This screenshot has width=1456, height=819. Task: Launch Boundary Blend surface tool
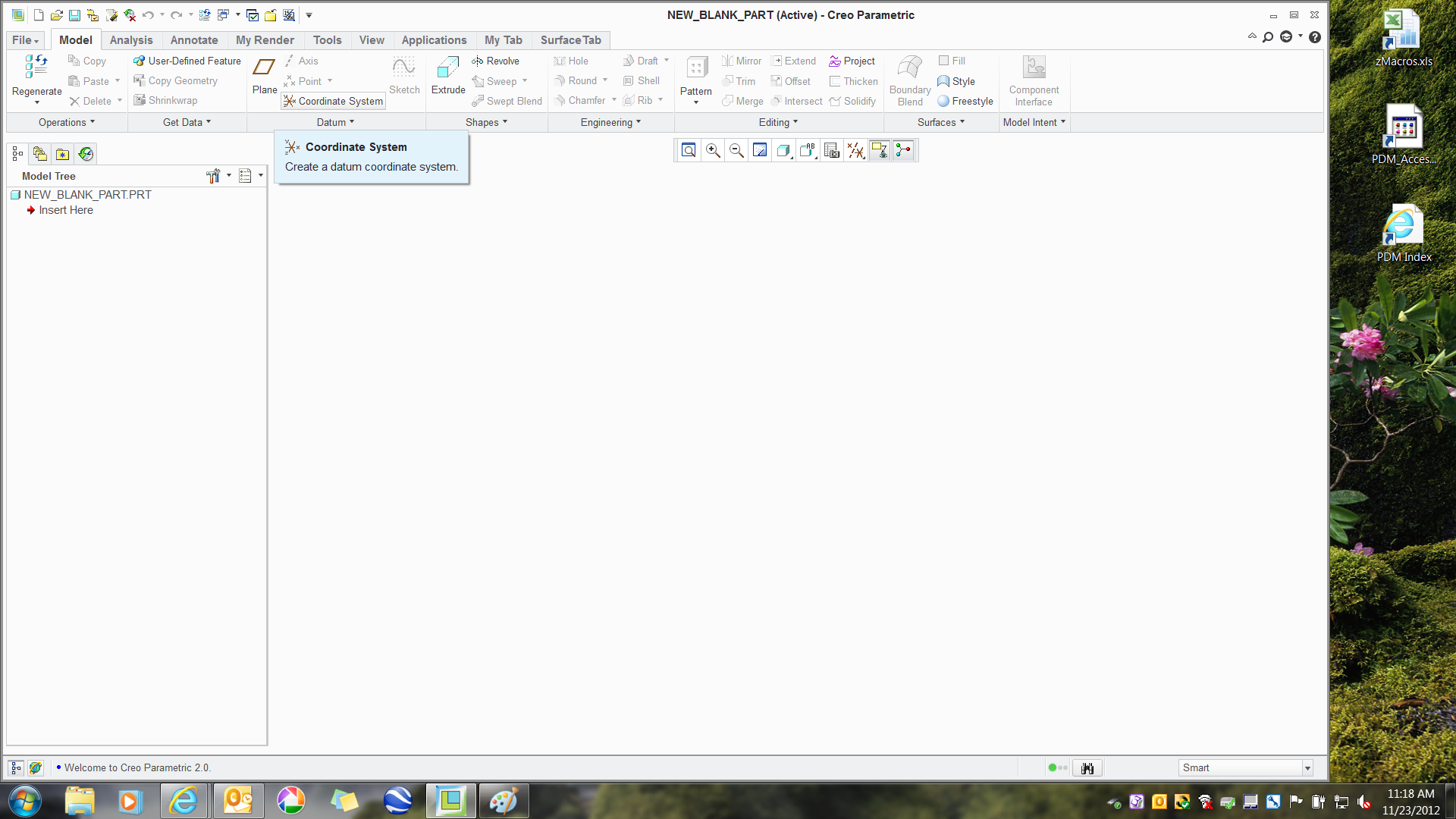click(910, 80)
